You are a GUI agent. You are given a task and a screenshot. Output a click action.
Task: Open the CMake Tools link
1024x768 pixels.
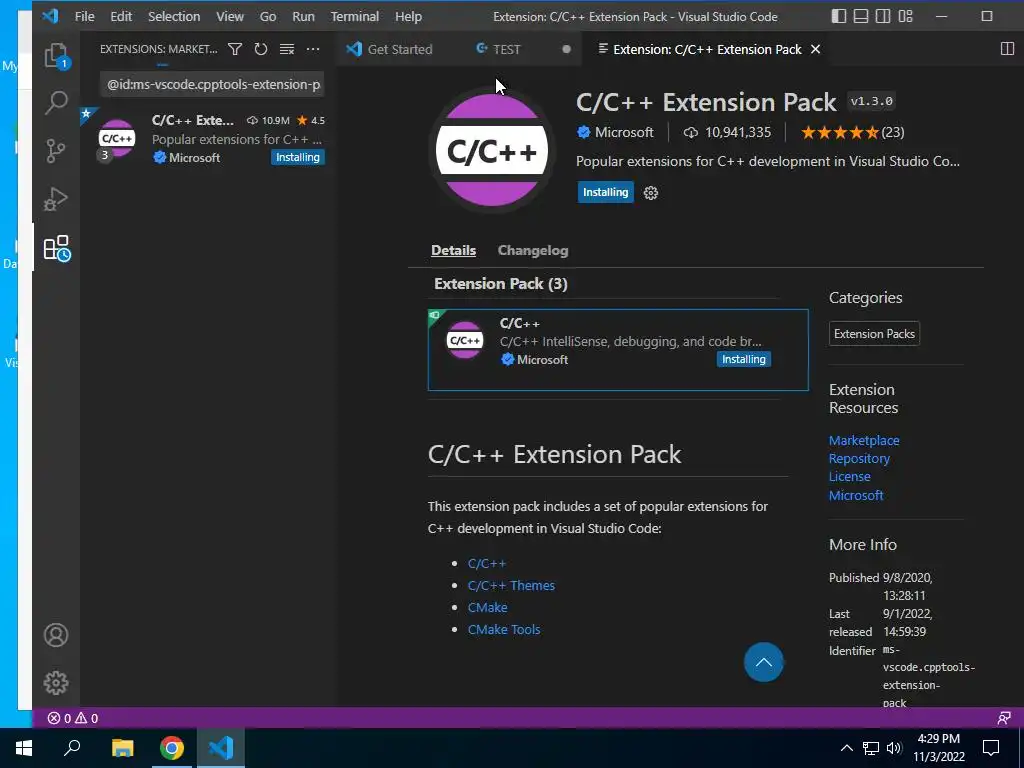(x=504, y=630)
